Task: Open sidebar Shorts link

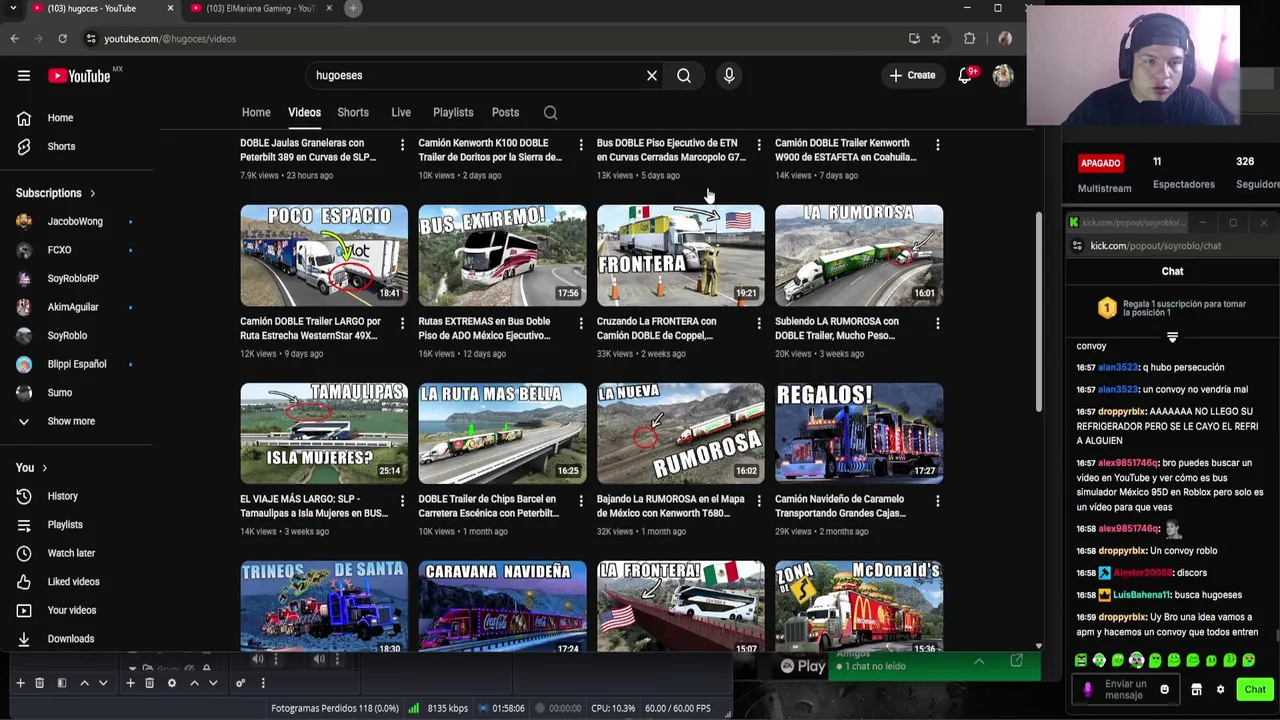Action: pos(61,146)
